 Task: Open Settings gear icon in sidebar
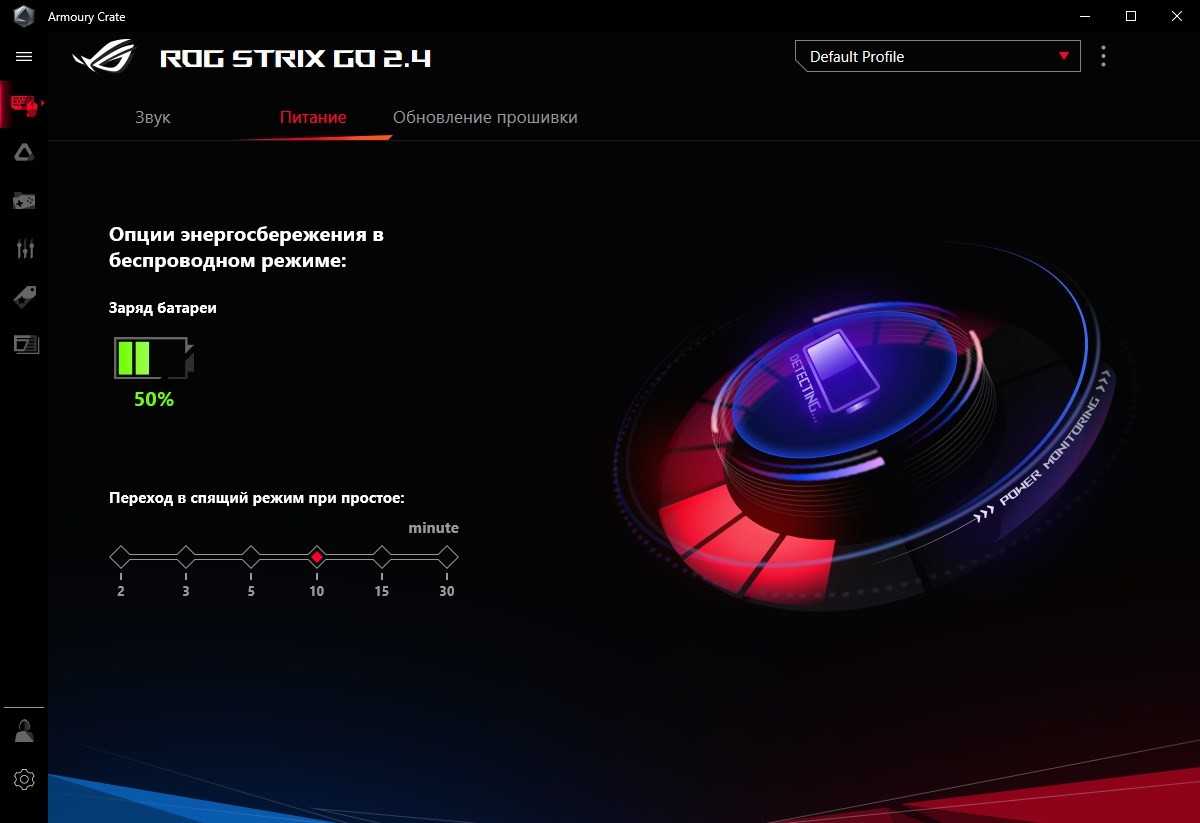[24, 779]
